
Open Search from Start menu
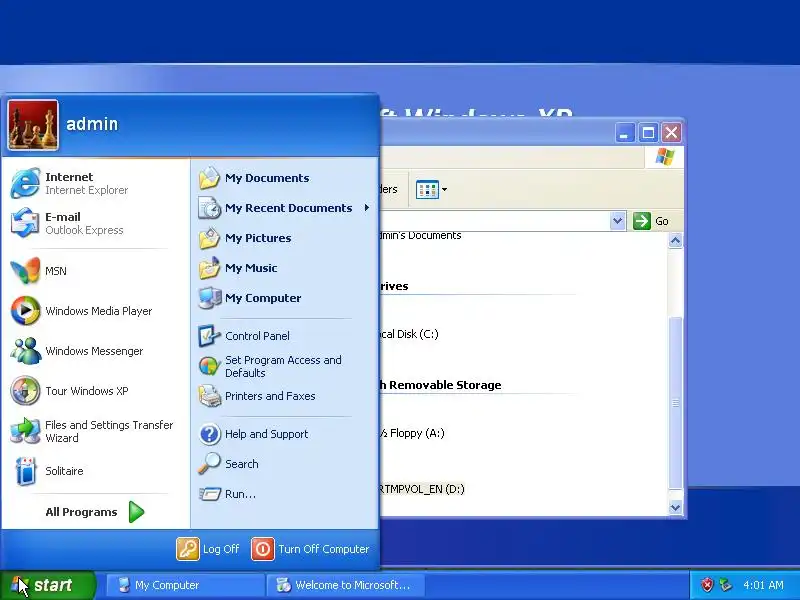284,464
